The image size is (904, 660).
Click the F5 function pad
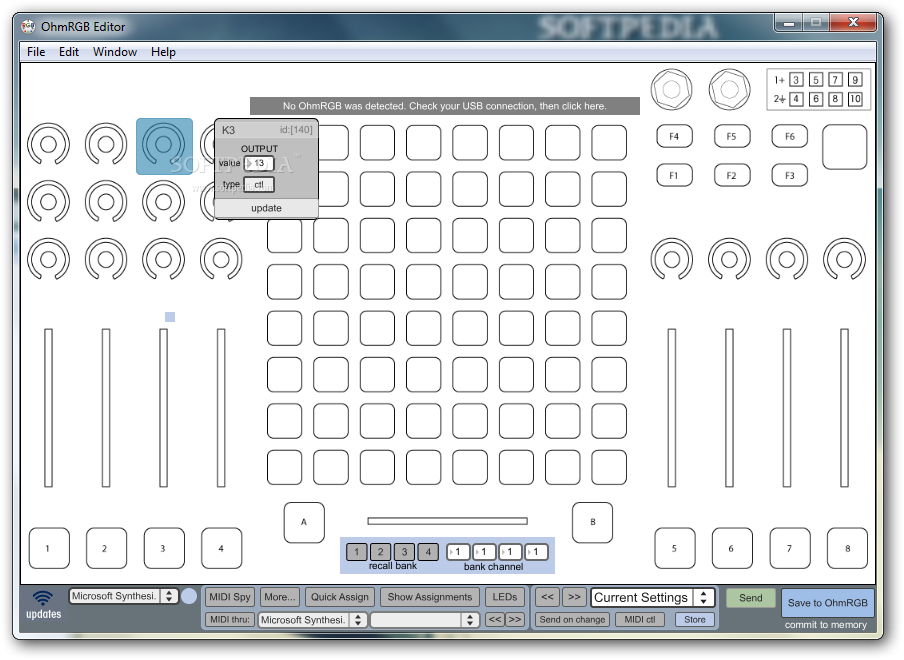732,137
